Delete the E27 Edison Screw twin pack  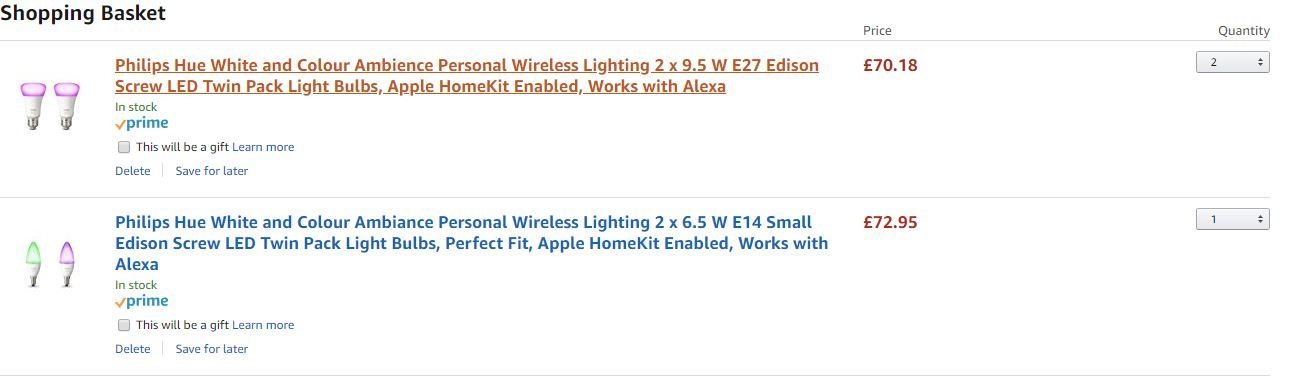(133, 171)
